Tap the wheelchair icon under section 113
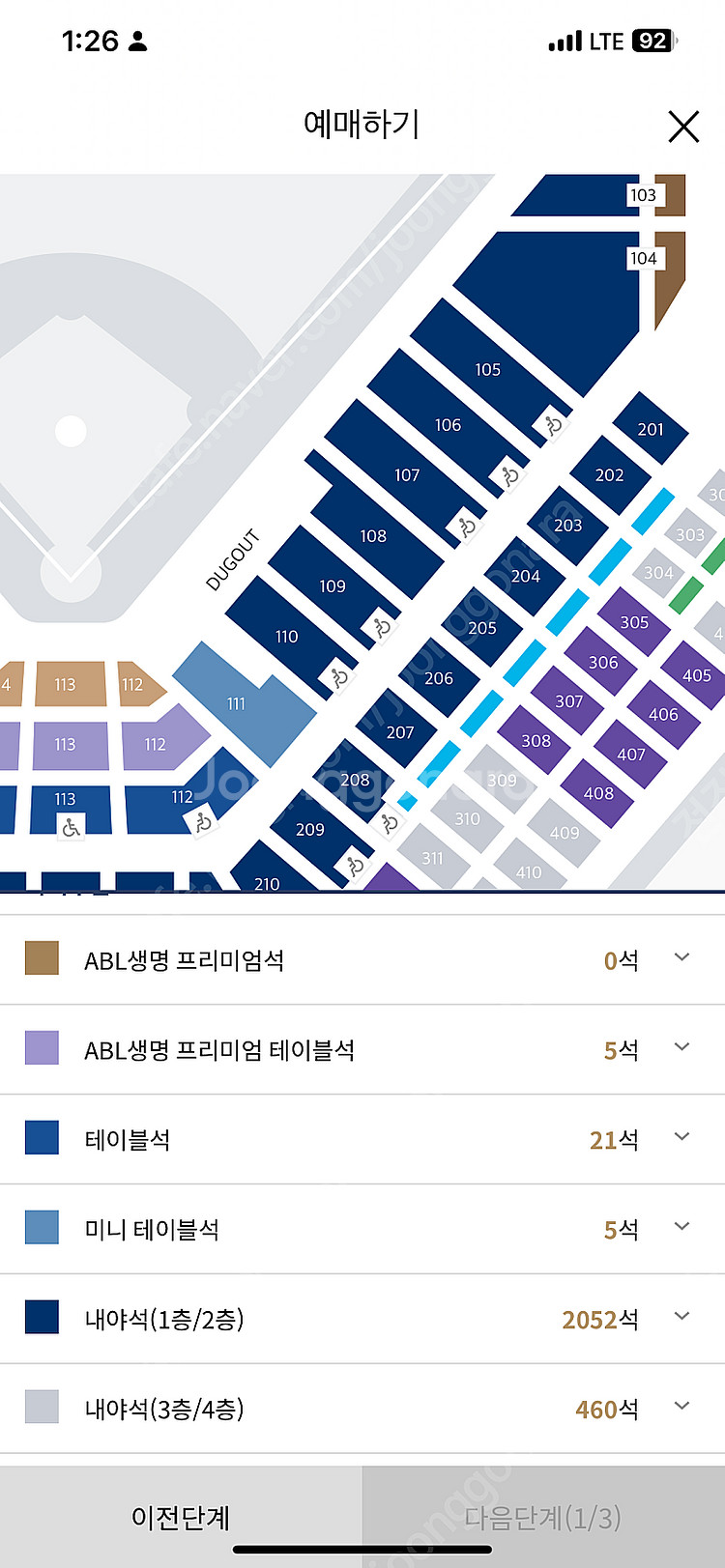The image size is (725, 1568). pos(71,827)
